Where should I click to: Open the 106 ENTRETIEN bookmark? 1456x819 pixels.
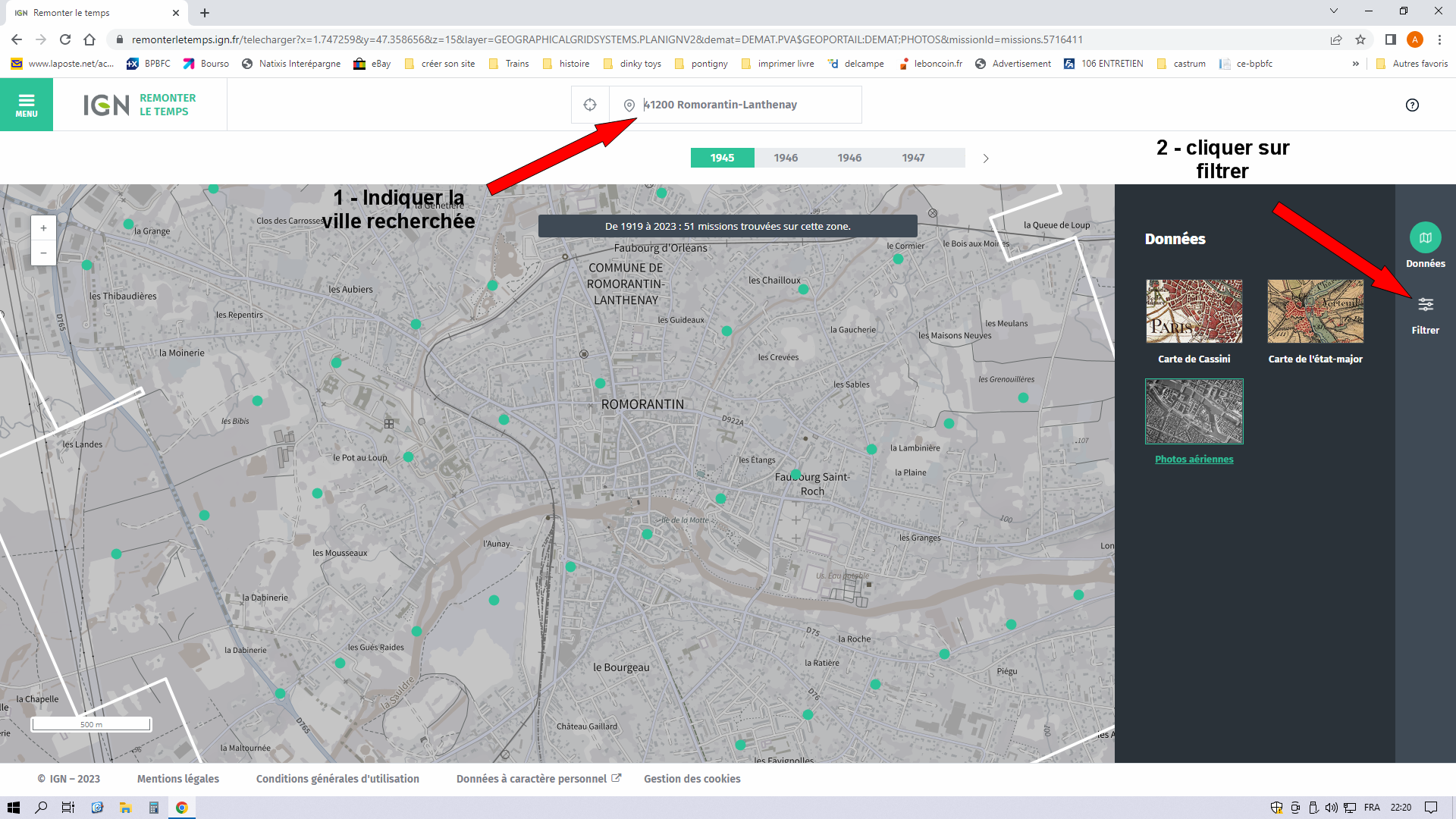(x=1103, y=64)
